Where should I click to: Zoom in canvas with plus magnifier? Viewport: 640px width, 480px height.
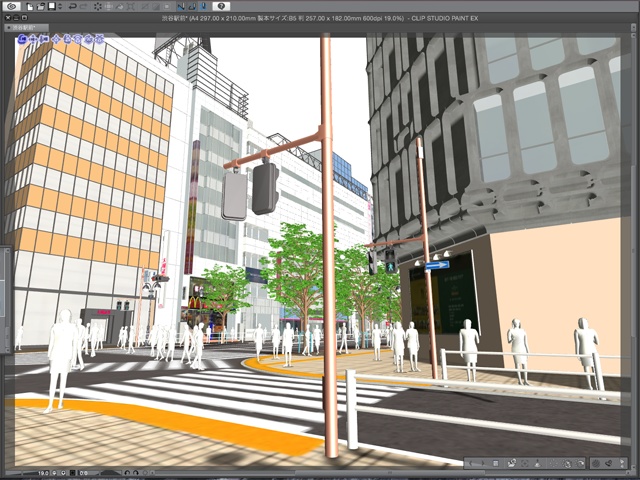tap(63, 473)
